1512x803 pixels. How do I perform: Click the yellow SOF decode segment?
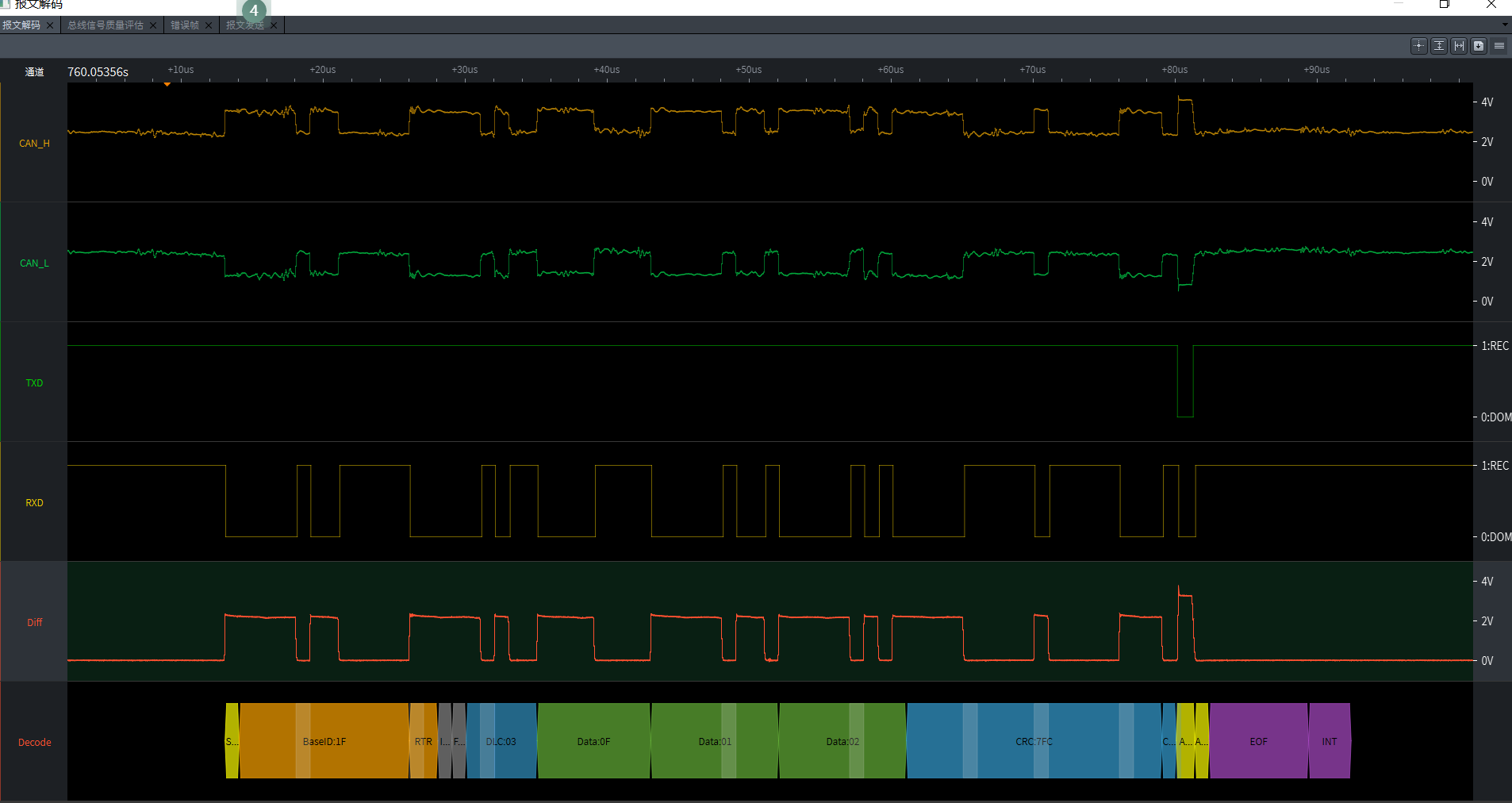232,741
